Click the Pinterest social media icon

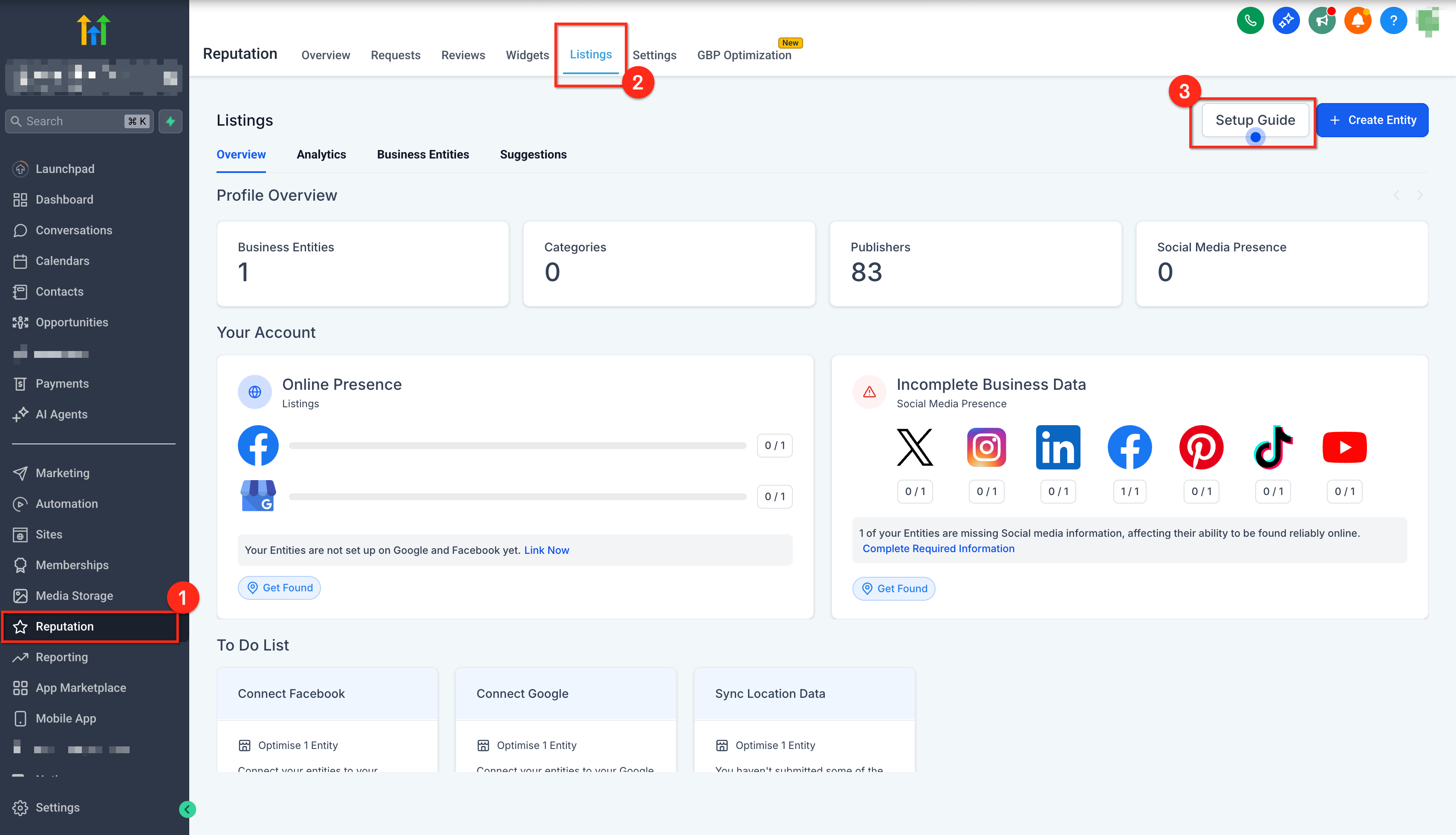(1201, 447)
